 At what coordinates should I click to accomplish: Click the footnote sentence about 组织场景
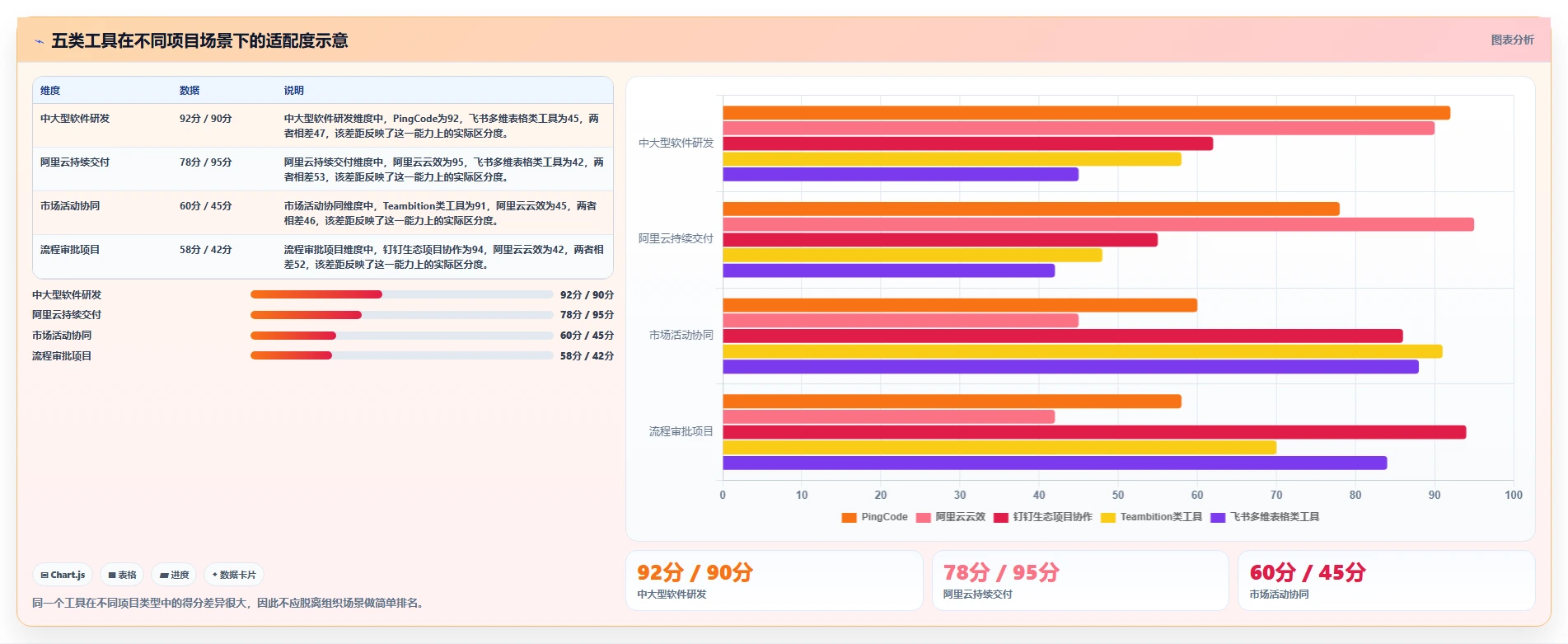click(x=230, y=604)
